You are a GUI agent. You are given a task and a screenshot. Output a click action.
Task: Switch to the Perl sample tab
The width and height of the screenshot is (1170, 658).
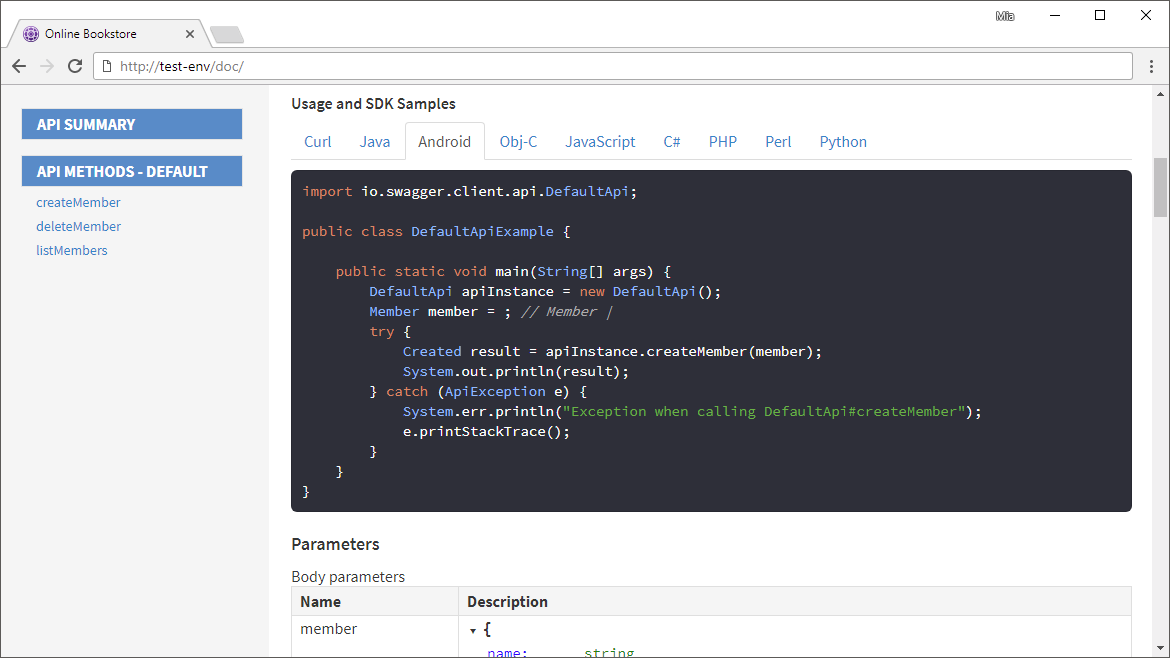tap(778, 142)
